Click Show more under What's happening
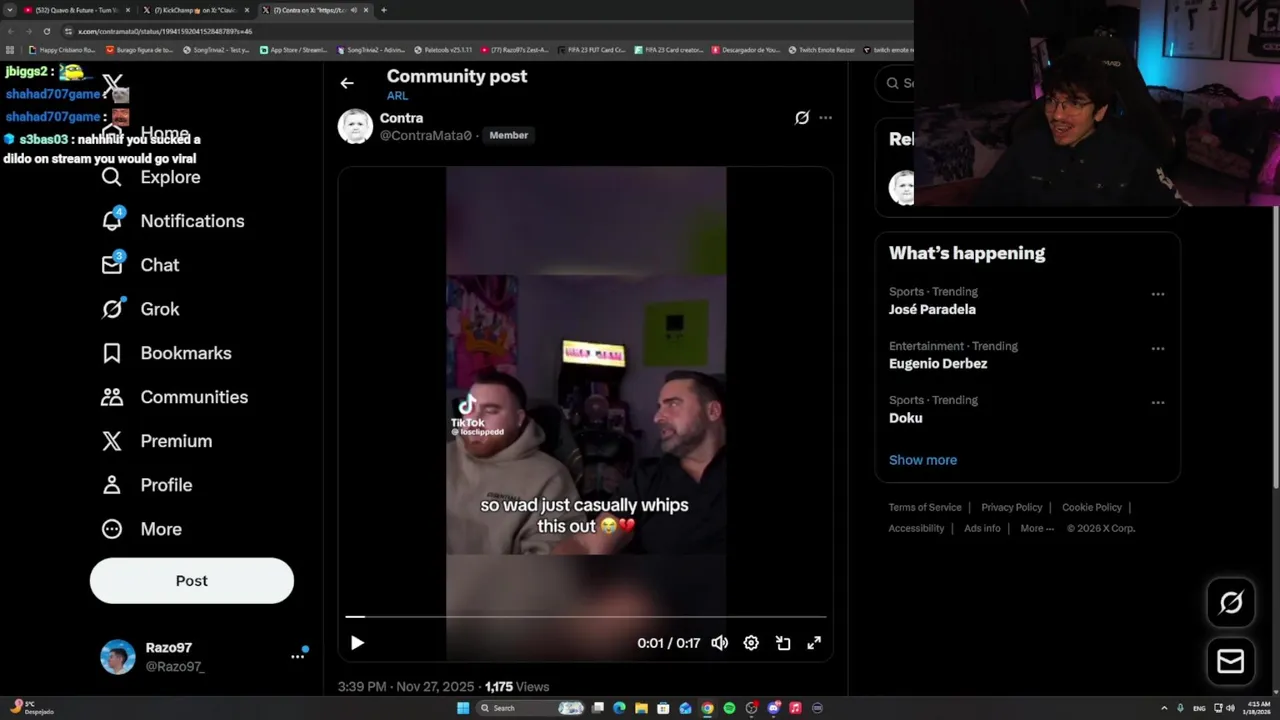Image resolution: width=1280 pixels, height=720 pixels. tap(923, 460)
